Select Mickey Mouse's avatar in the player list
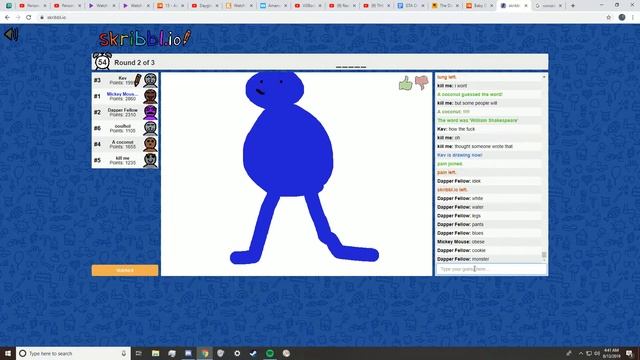Image resolution: width=640 pixels, height=360 pixels. (150, 96)
